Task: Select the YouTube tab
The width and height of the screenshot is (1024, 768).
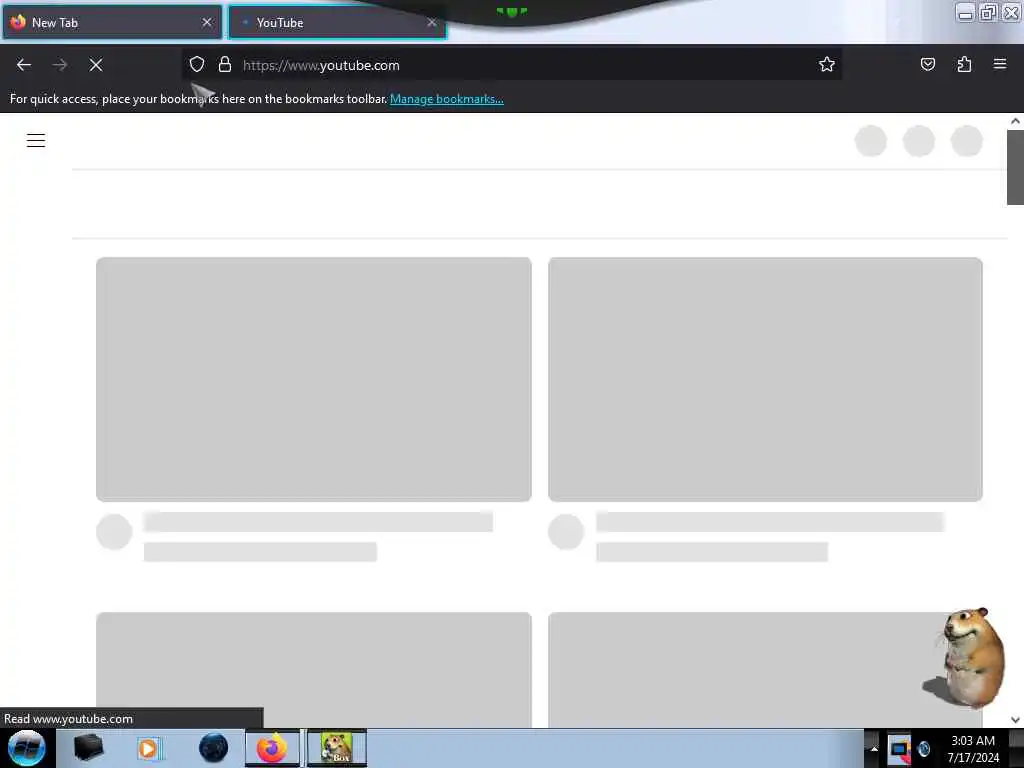Action: [337, 22]
